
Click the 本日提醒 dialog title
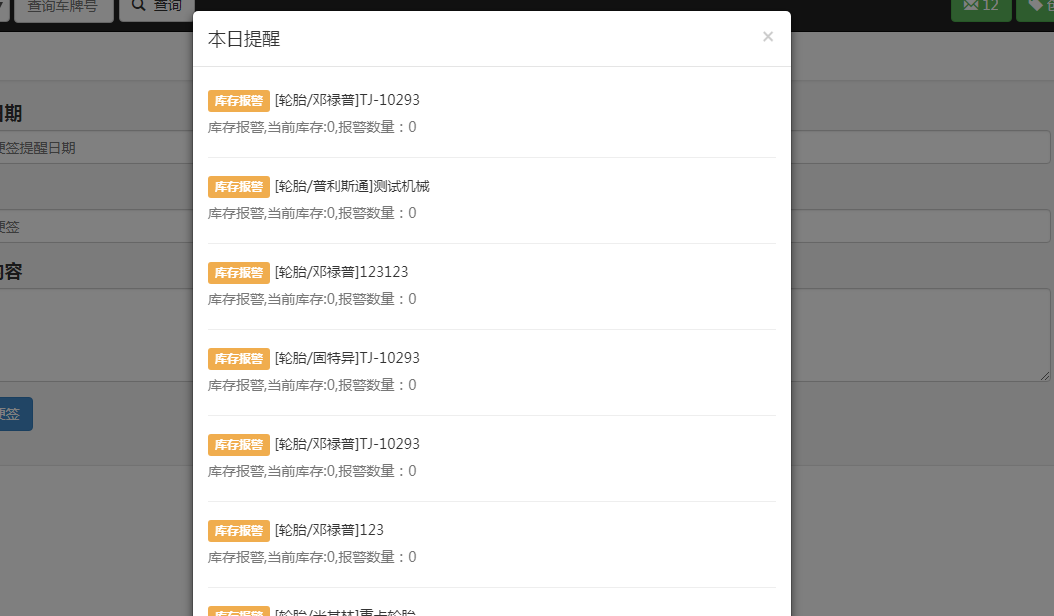pos(244,39)
